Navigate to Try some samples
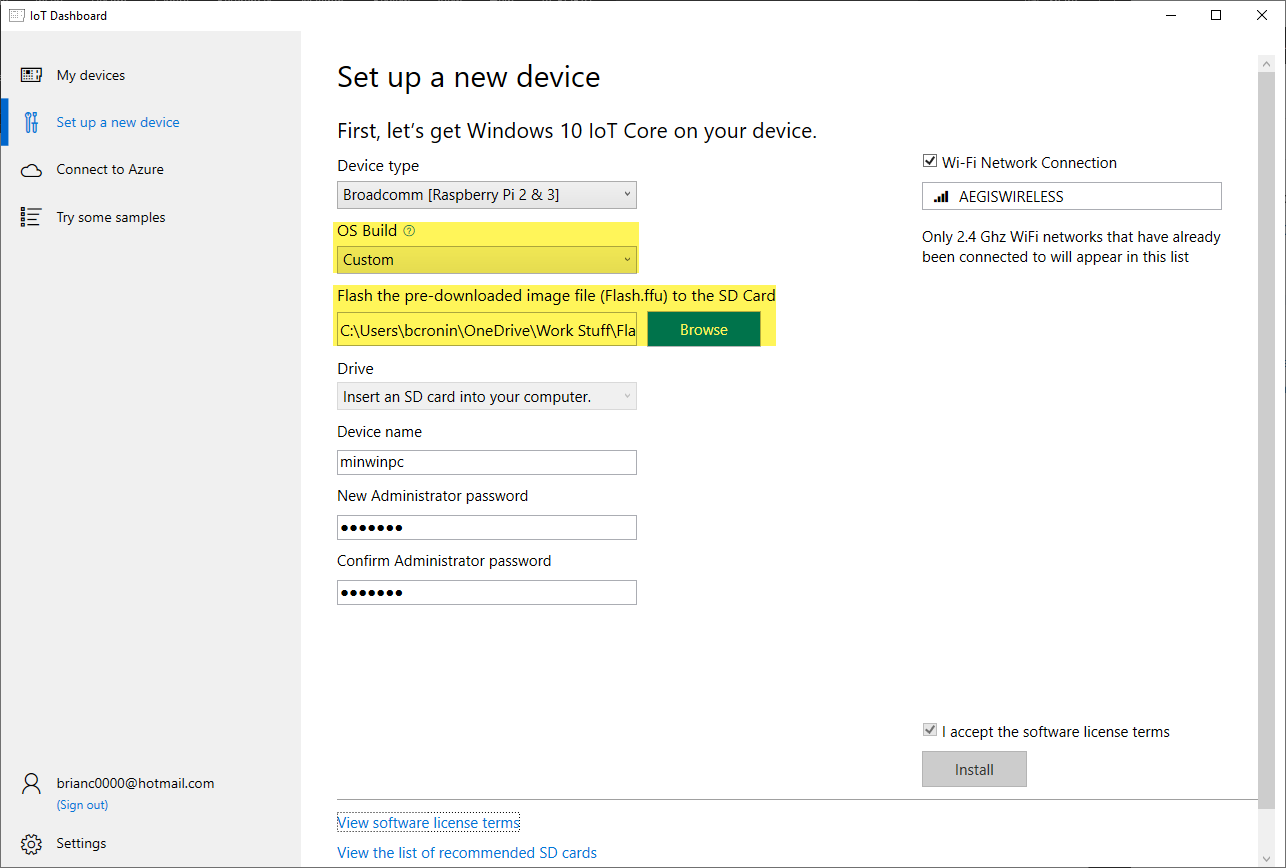This screenshot has width=1286, height=868. tap(110, 216)
